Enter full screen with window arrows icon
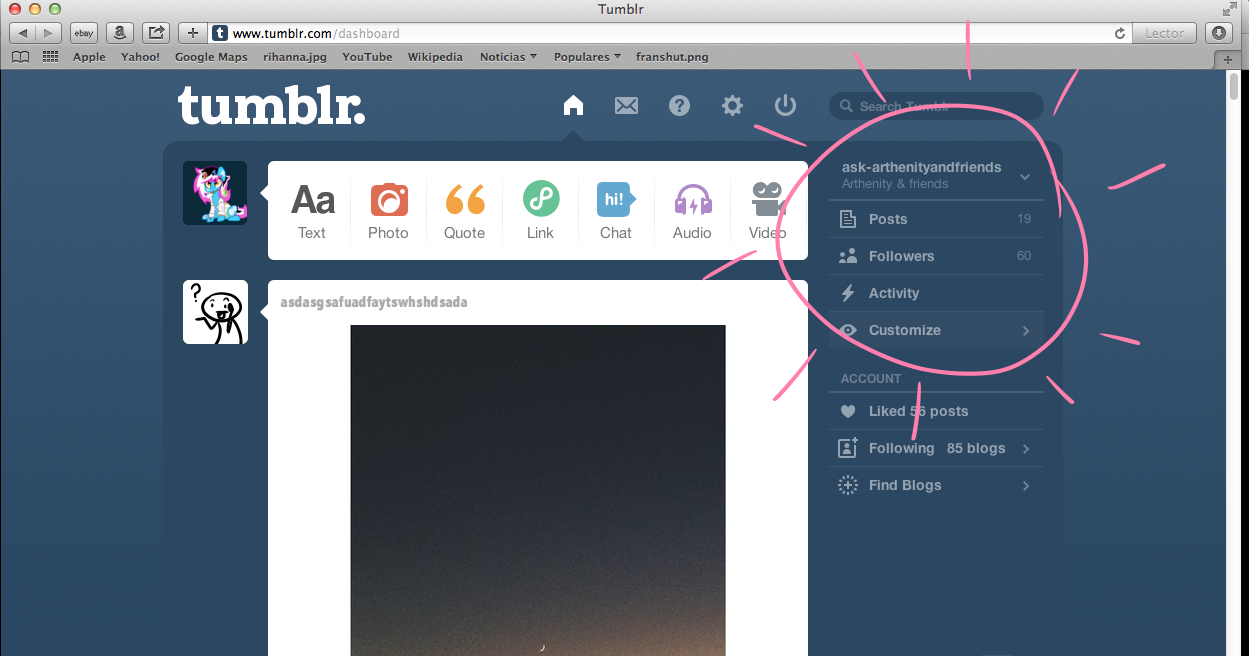The image size is (1249, 656). point(1231,9)
